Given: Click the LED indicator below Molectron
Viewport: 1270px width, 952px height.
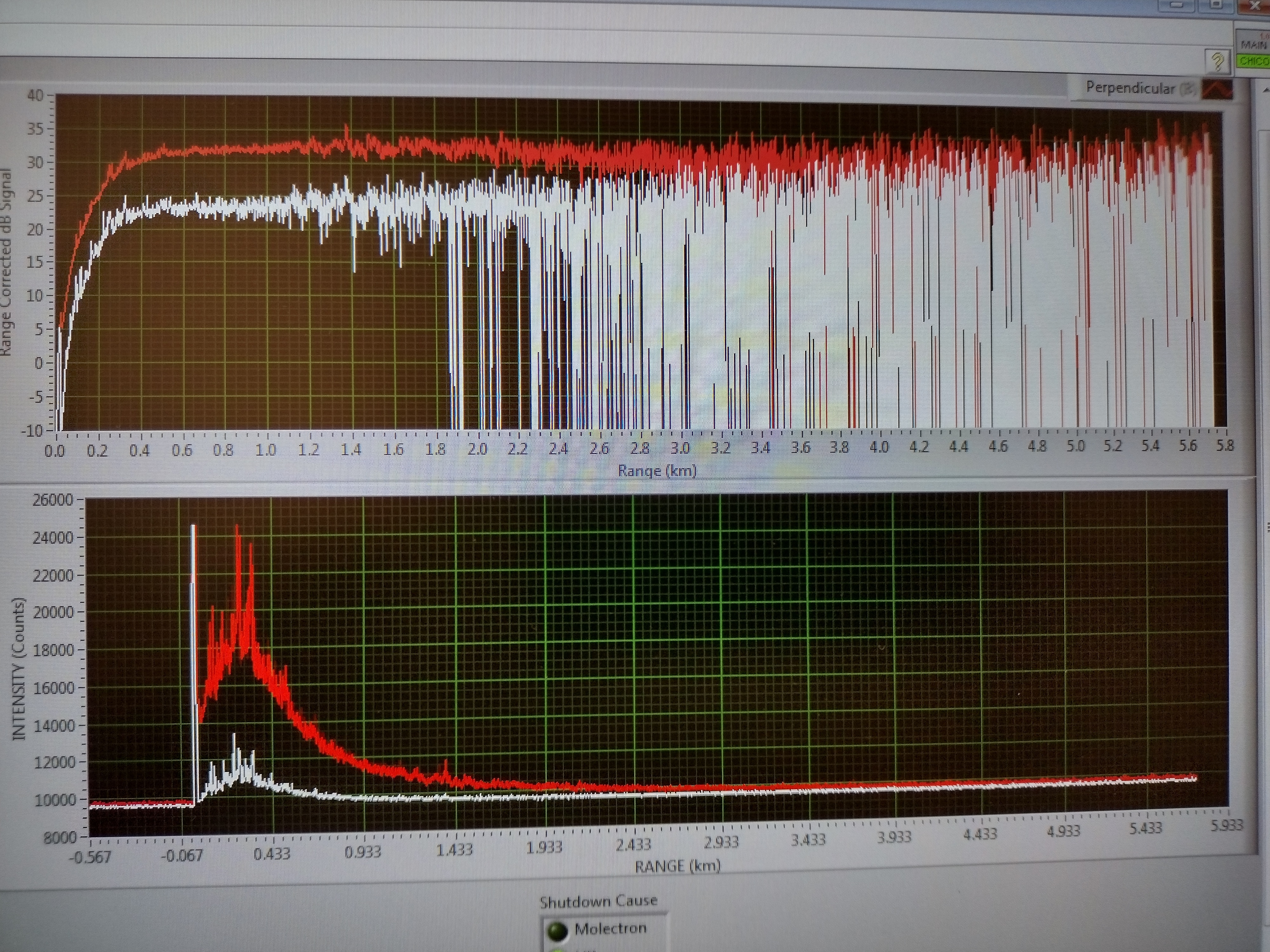Looking at the screenshot, I should pos(557,950).
